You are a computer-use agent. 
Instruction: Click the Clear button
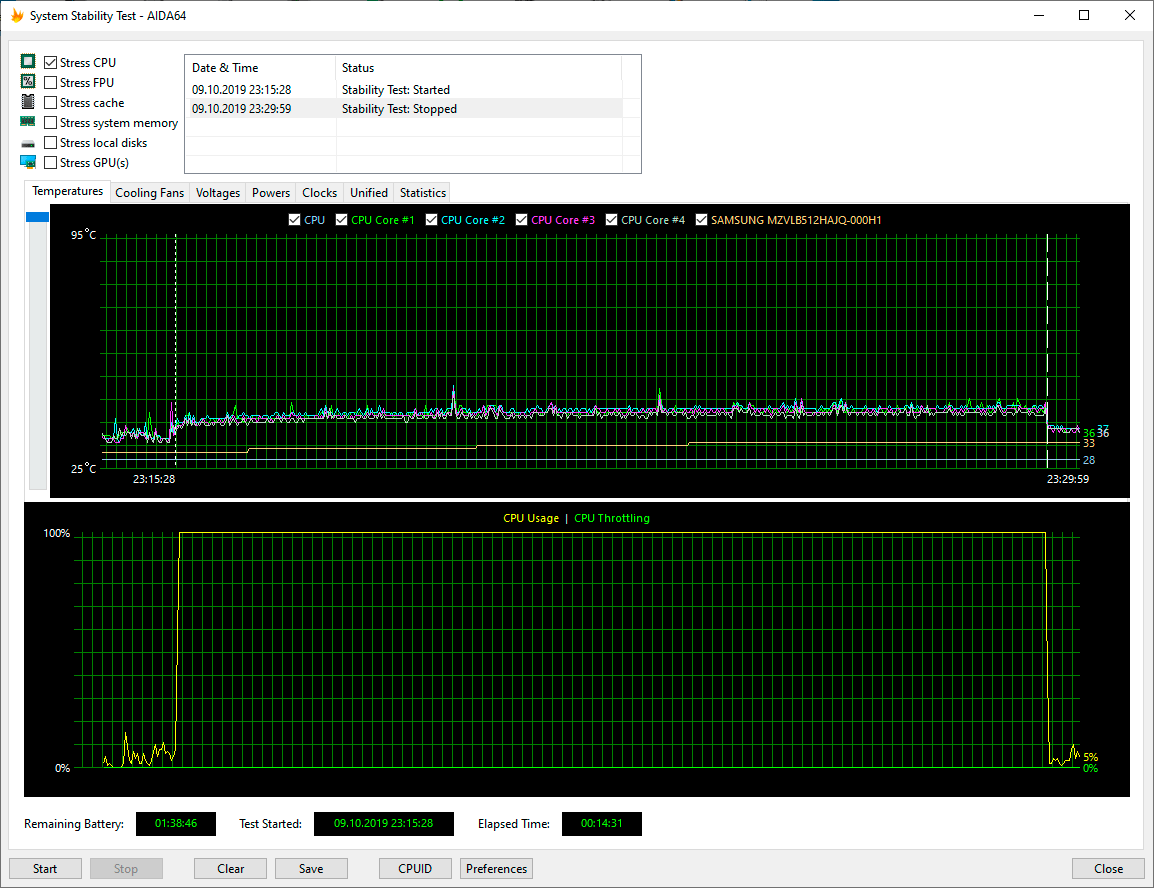click(x=230, y=869)
